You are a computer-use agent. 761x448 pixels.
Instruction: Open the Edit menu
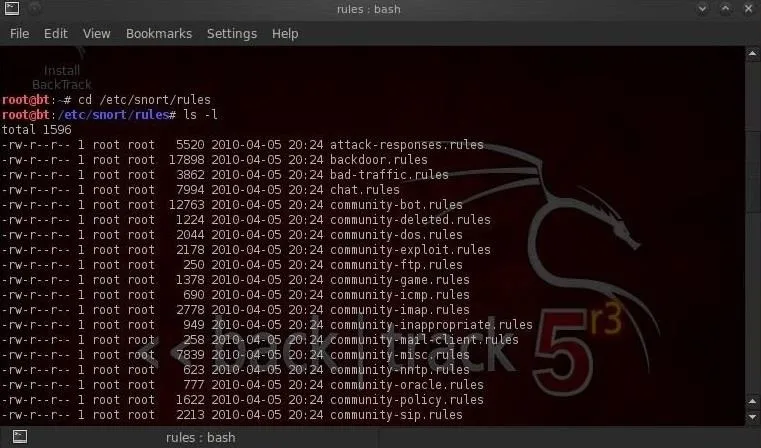[55, 33]
